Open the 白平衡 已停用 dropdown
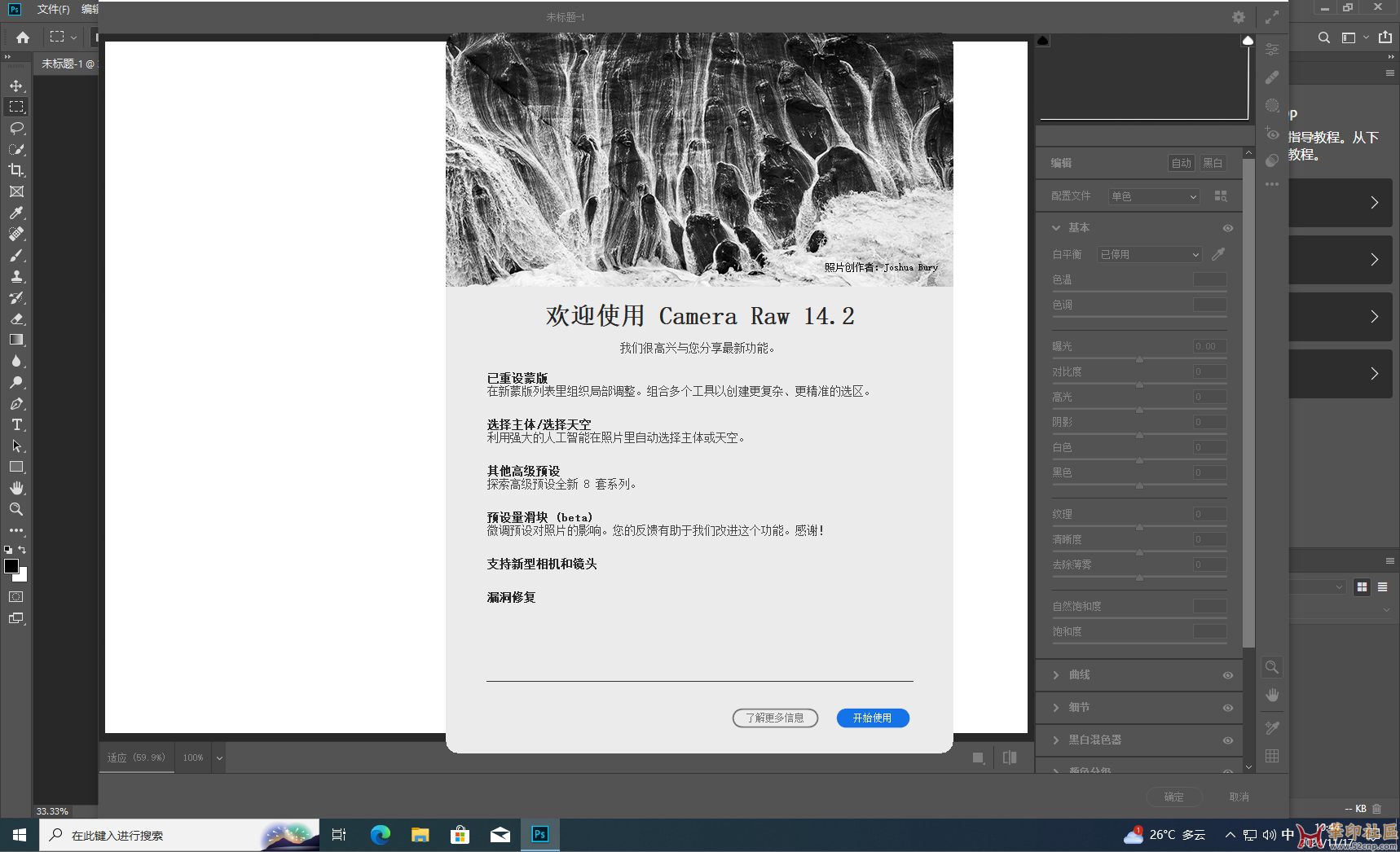Image resolution: width=1400 pixels, height=852 pixels. [x=1150, y=254]
